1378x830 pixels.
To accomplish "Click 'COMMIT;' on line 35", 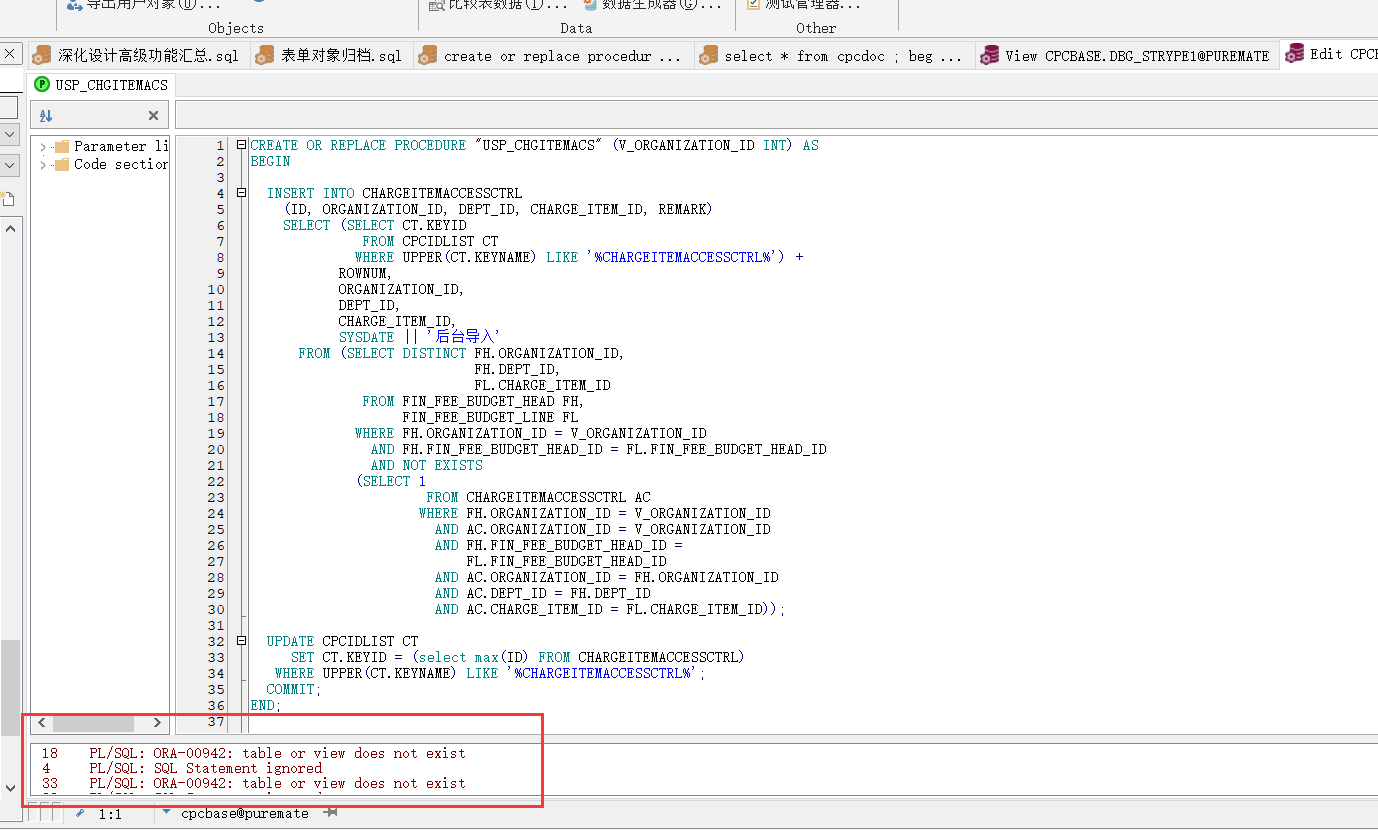I will (294, 689).
